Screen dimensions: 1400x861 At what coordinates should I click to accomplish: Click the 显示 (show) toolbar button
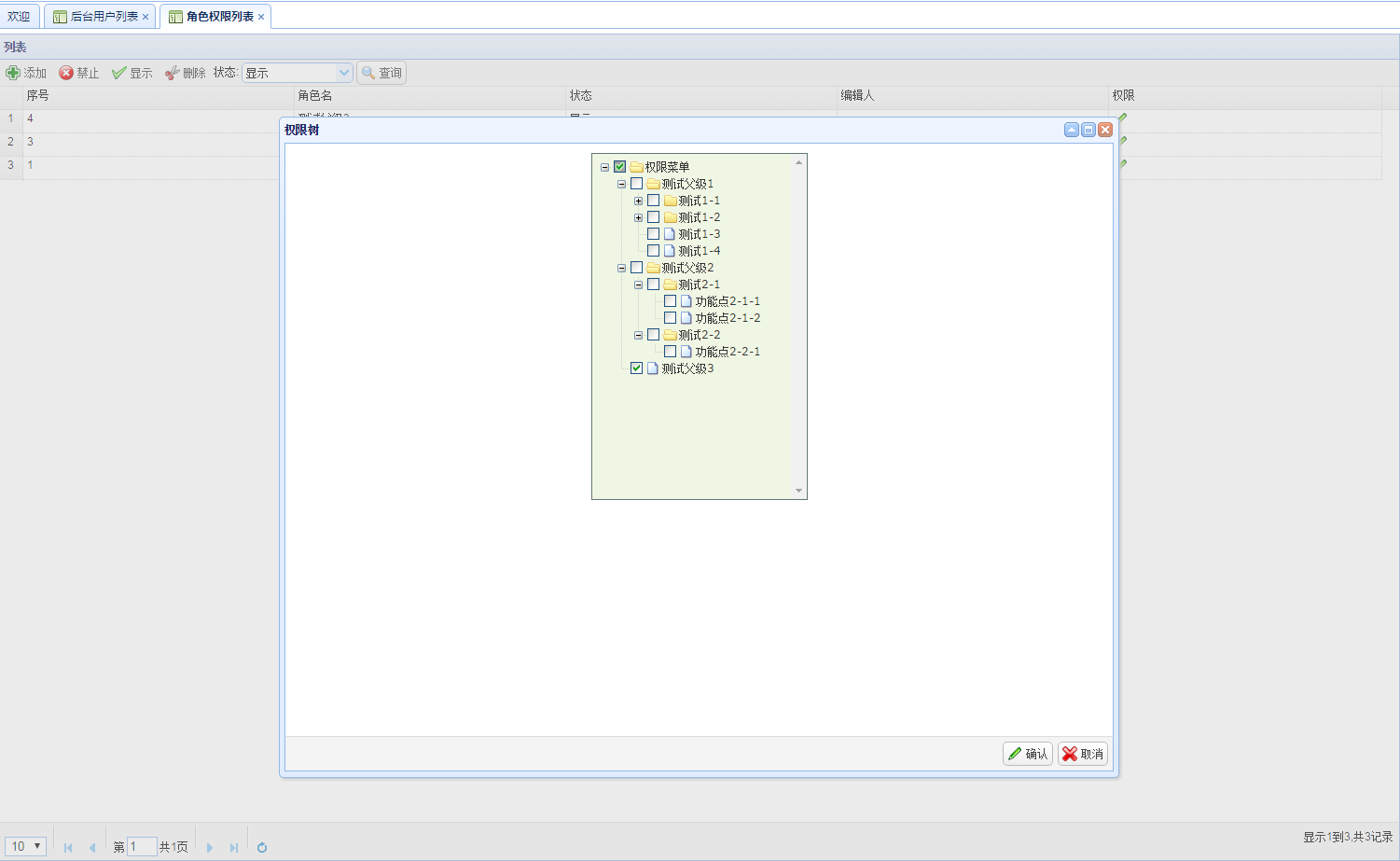coord(132,73)
